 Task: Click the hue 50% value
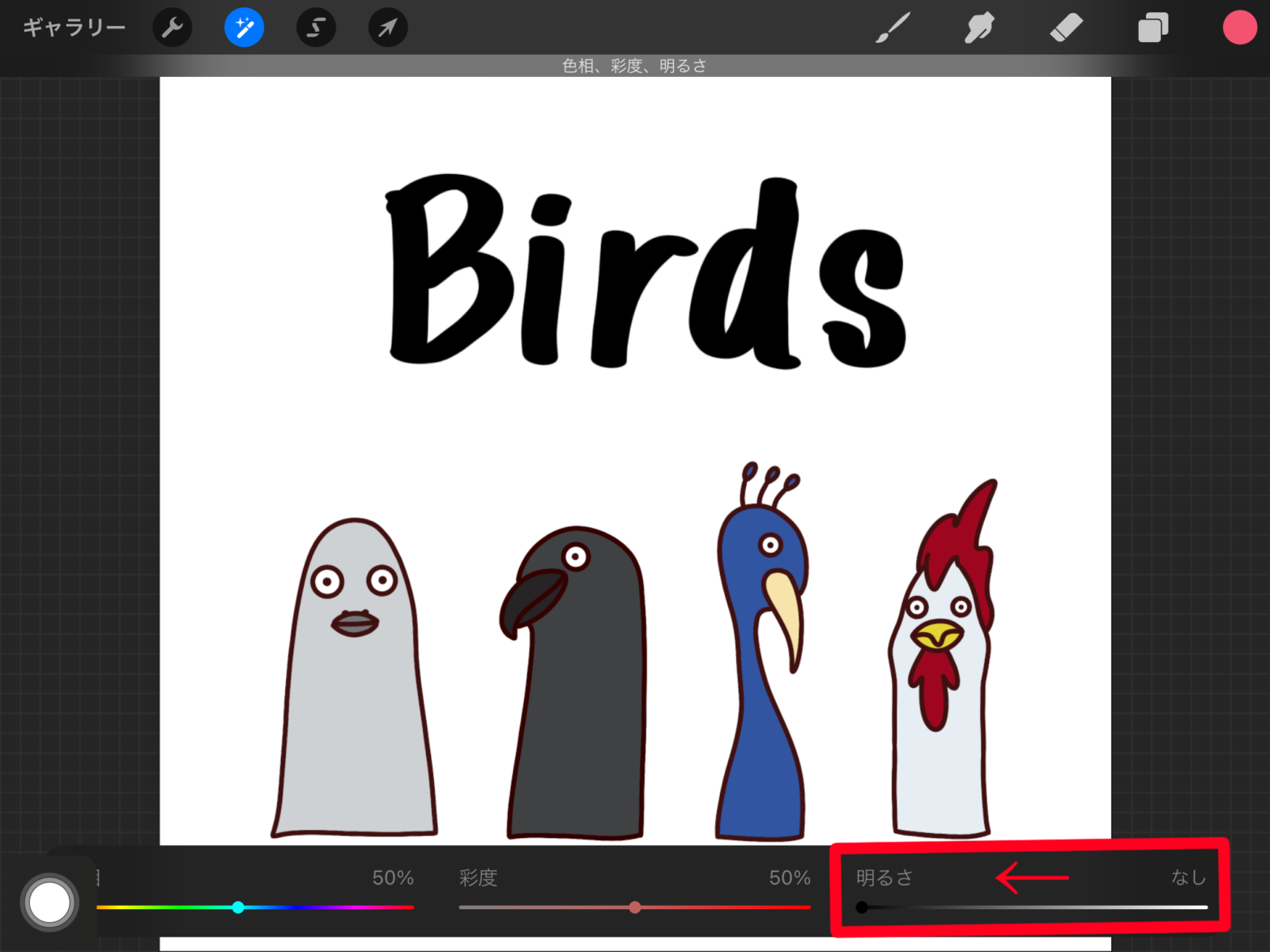click(x=393, y=878)
